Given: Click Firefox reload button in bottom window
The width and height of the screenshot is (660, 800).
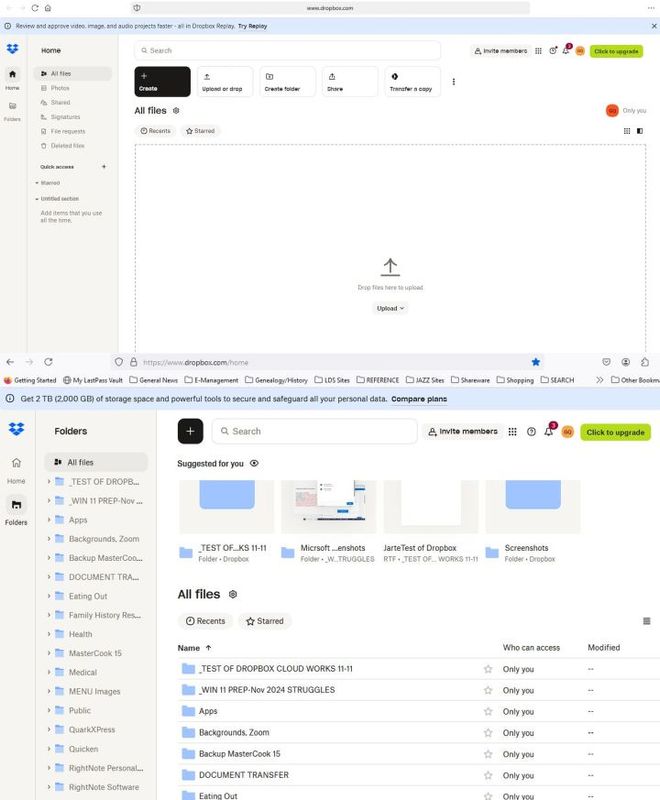Looking at the screenshot, I should pos(48,362).
